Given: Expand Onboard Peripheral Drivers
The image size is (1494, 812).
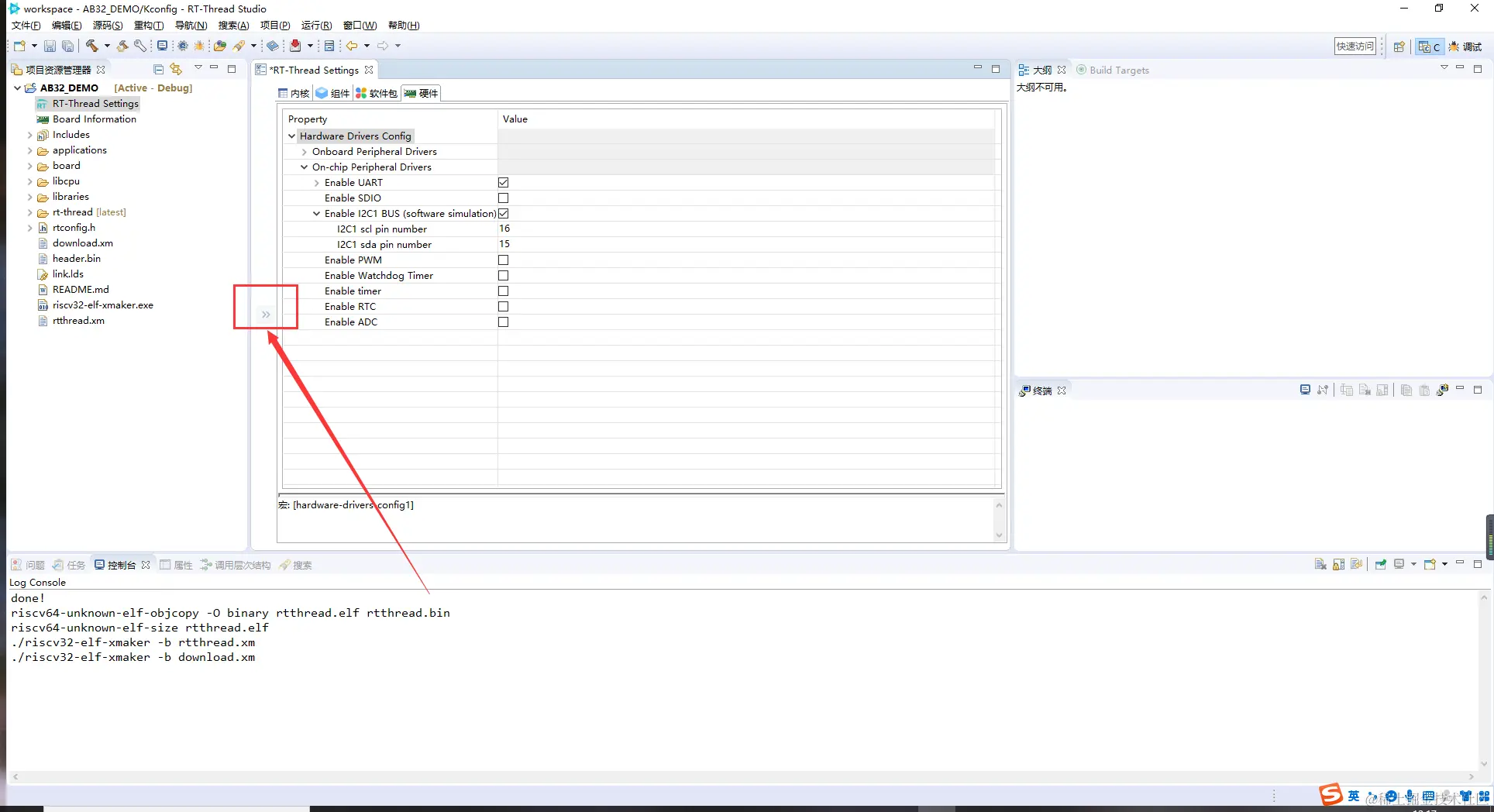Looking at the screenshot, I should pos(304,151).
